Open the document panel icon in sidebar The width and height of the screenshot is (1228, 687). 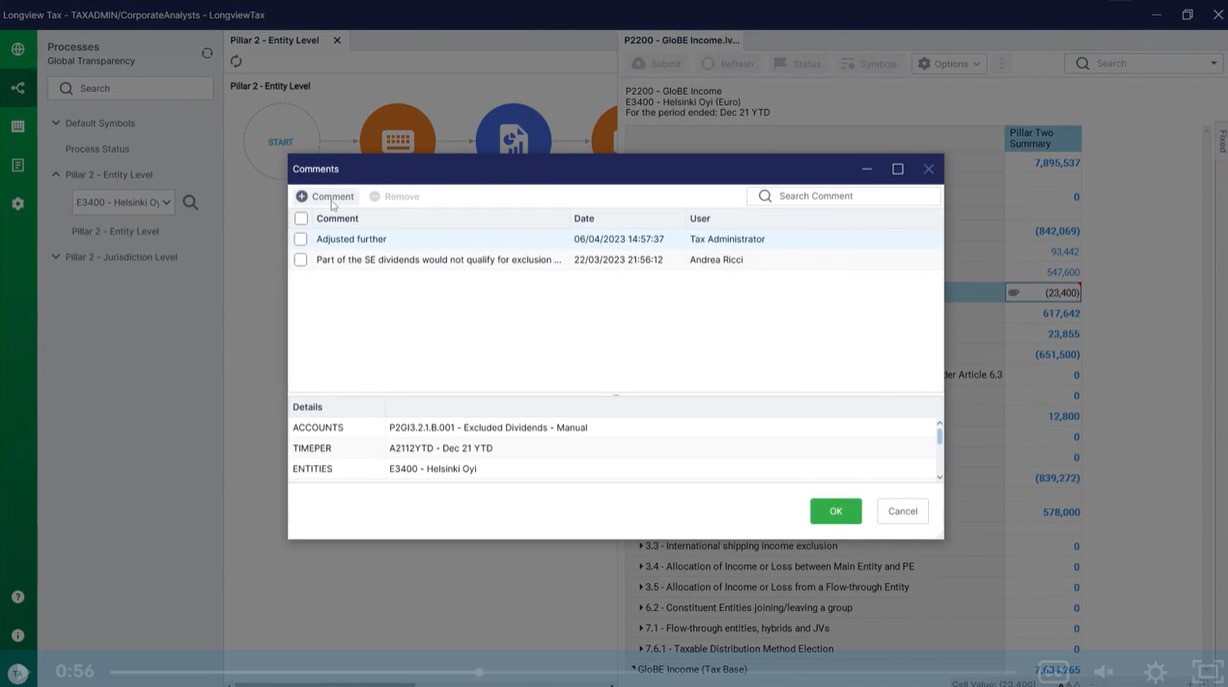coord(17,164)
